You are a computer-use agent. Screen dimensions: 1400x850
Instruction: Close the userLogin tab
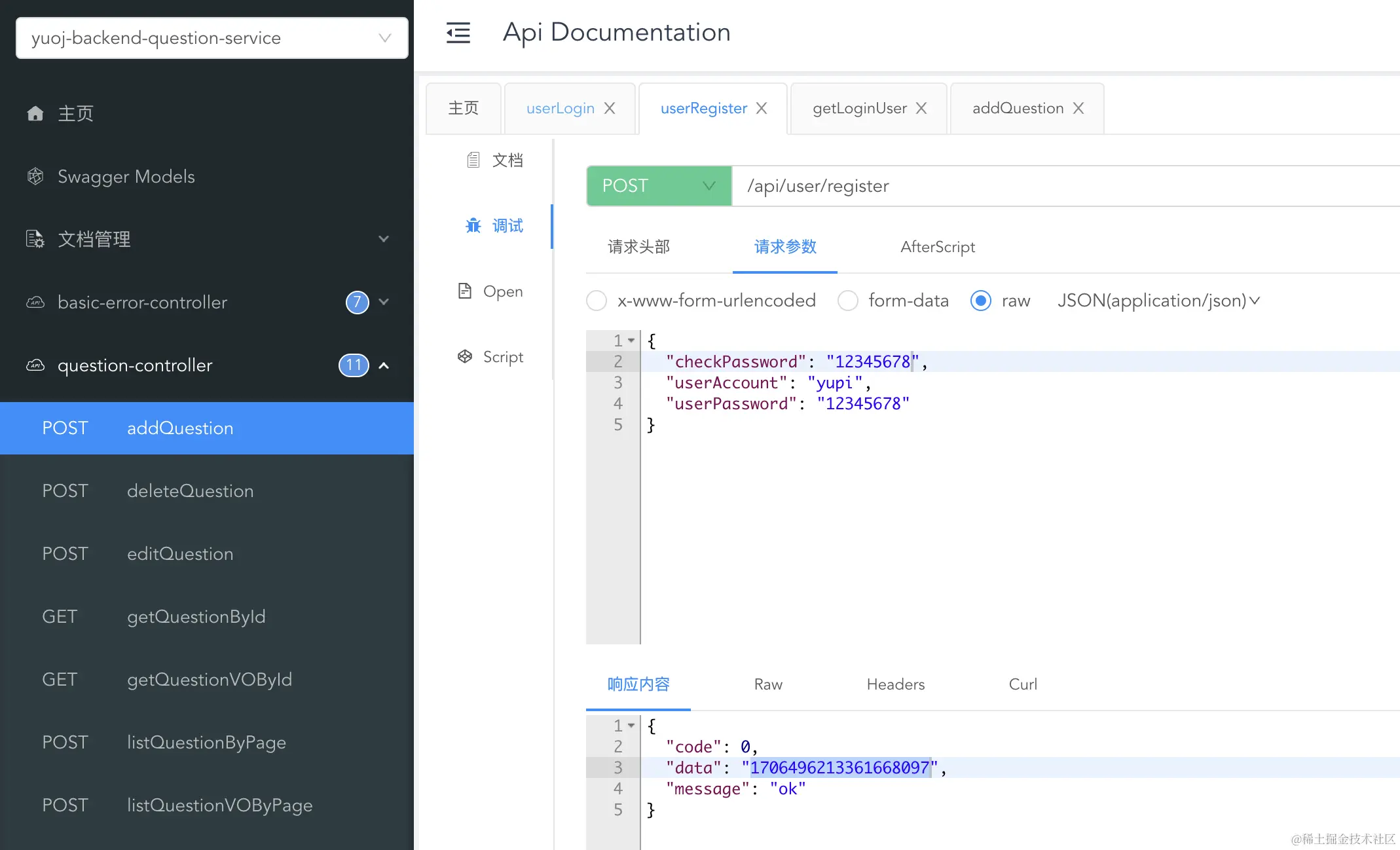610,108
